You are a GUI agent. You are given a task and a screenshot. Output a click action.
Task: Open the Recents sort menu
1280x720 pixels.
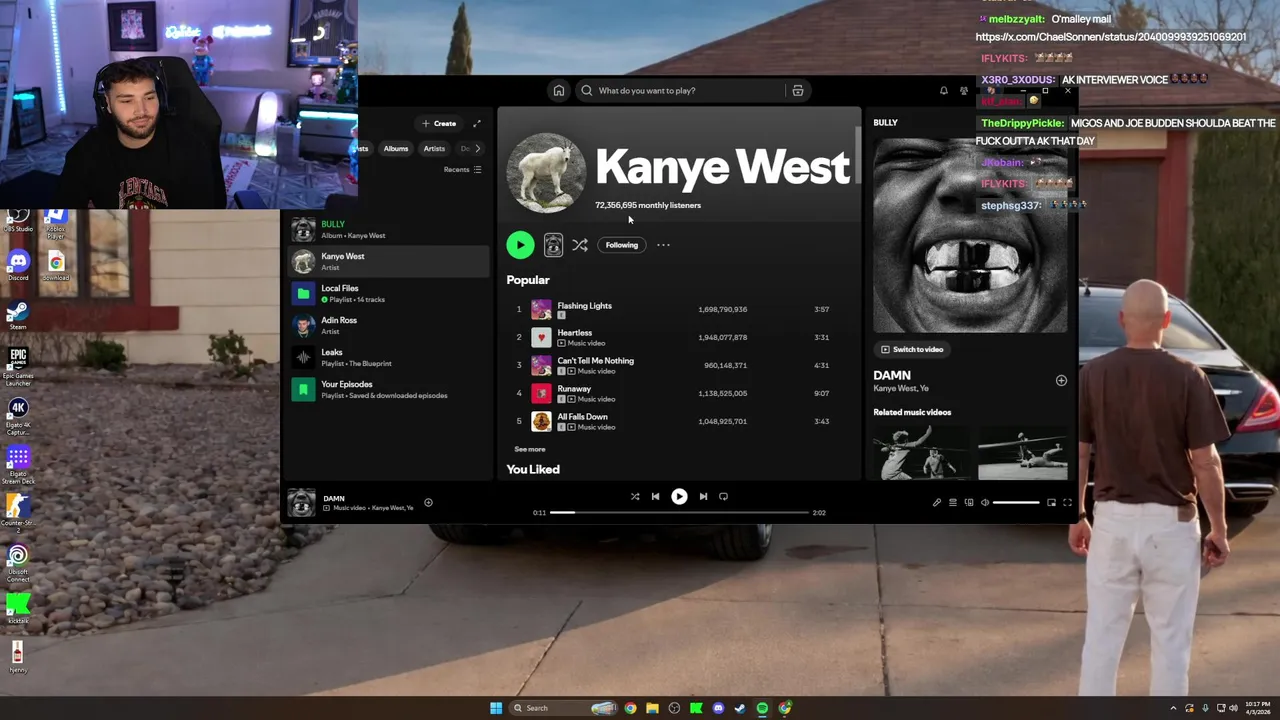click(463, 170)
